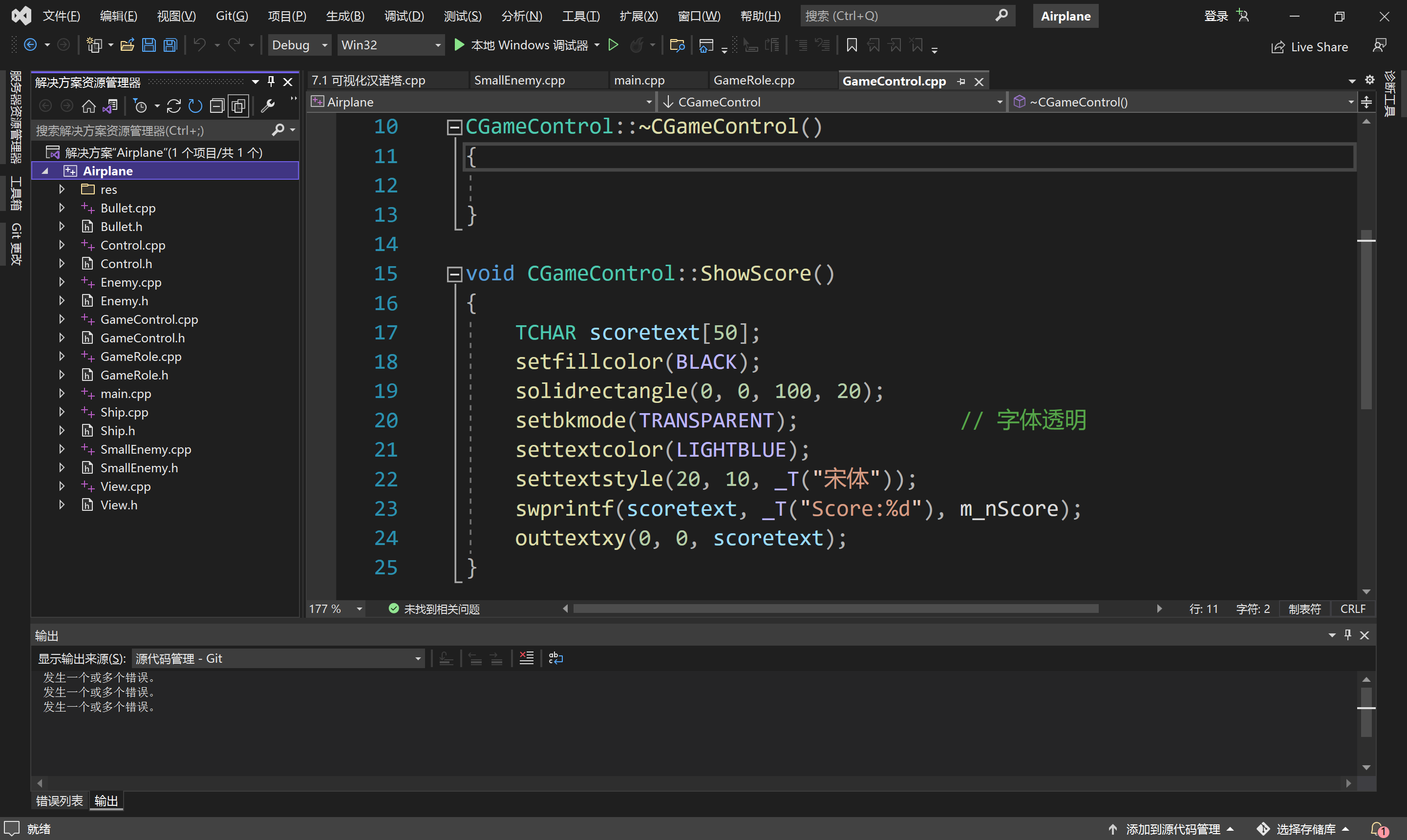Click the editor horizontal scrollbar

[x=836, y=609]
